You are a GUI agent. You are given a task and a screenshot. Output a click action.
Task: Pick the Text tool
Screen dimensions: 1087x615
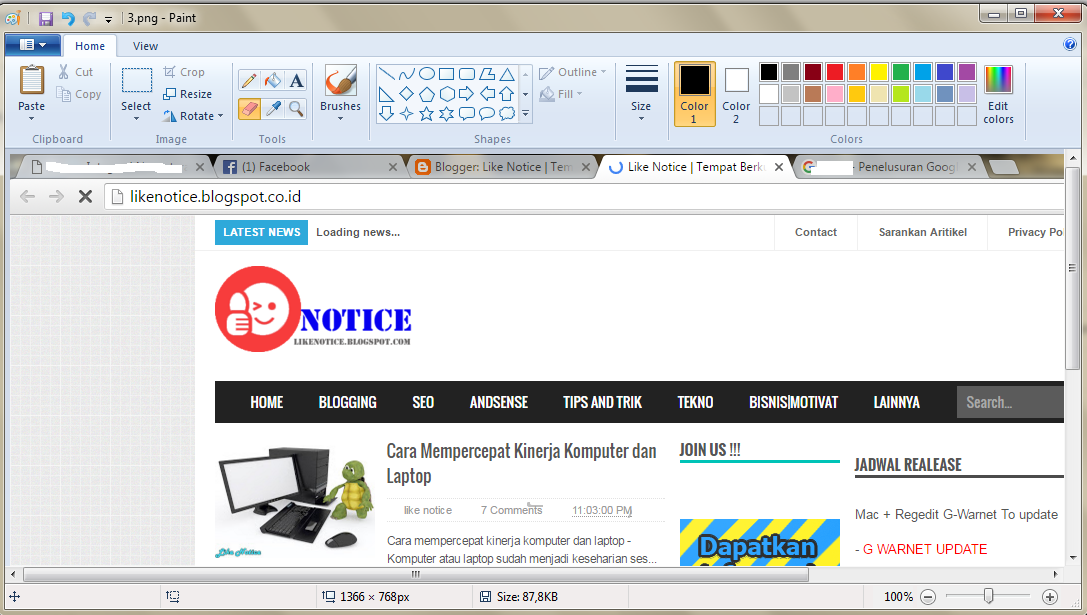(x=295, y=78)
